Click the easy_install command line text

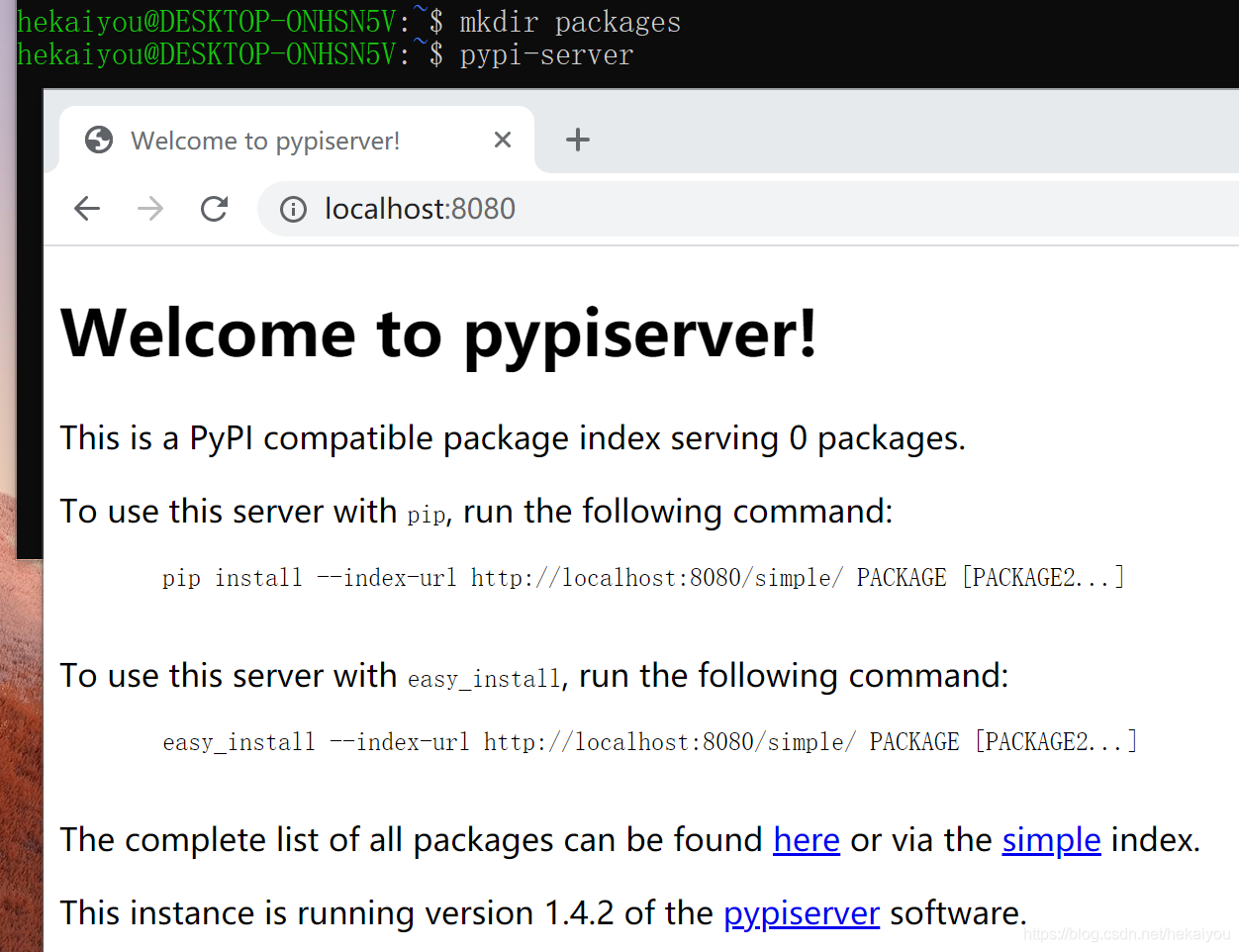650,742
